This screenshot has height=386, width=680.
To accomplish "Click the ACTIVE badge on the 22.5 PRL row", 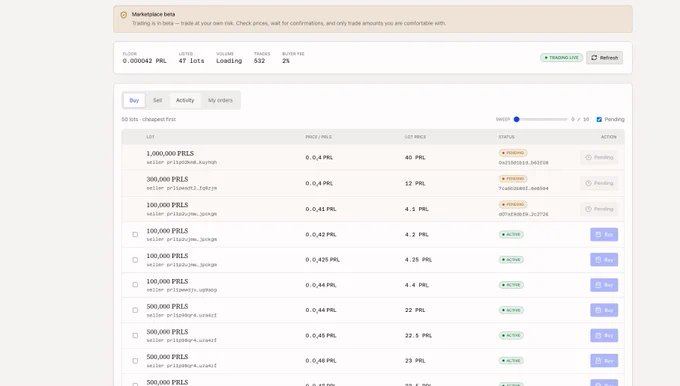I will click(511, 336).
